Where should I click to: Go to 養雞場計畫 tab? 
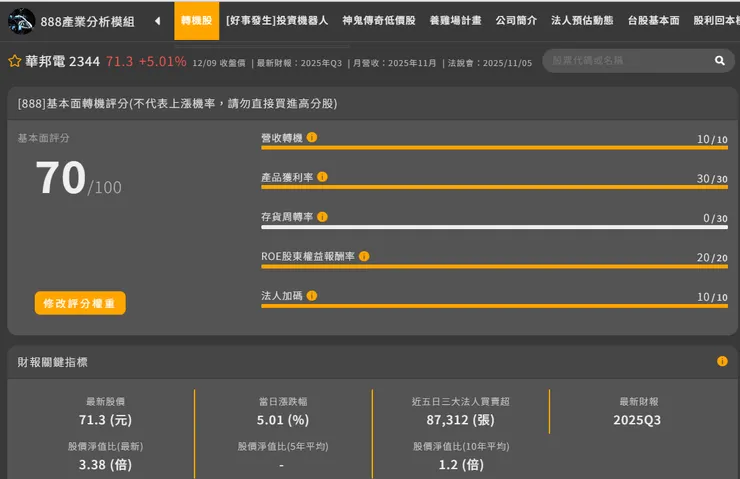[x=455, y=21]
